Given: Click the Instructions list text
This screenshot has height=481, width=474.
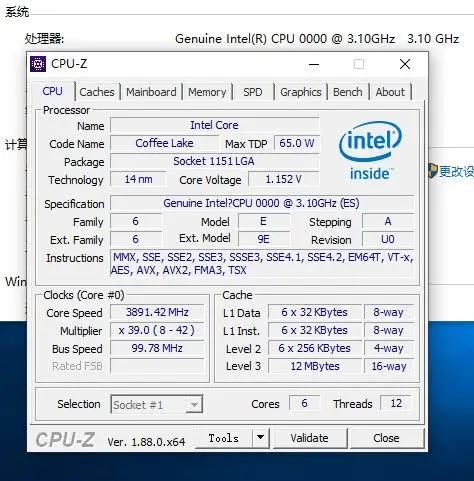Looking at the screenshot, I should (x=262, y=264).
